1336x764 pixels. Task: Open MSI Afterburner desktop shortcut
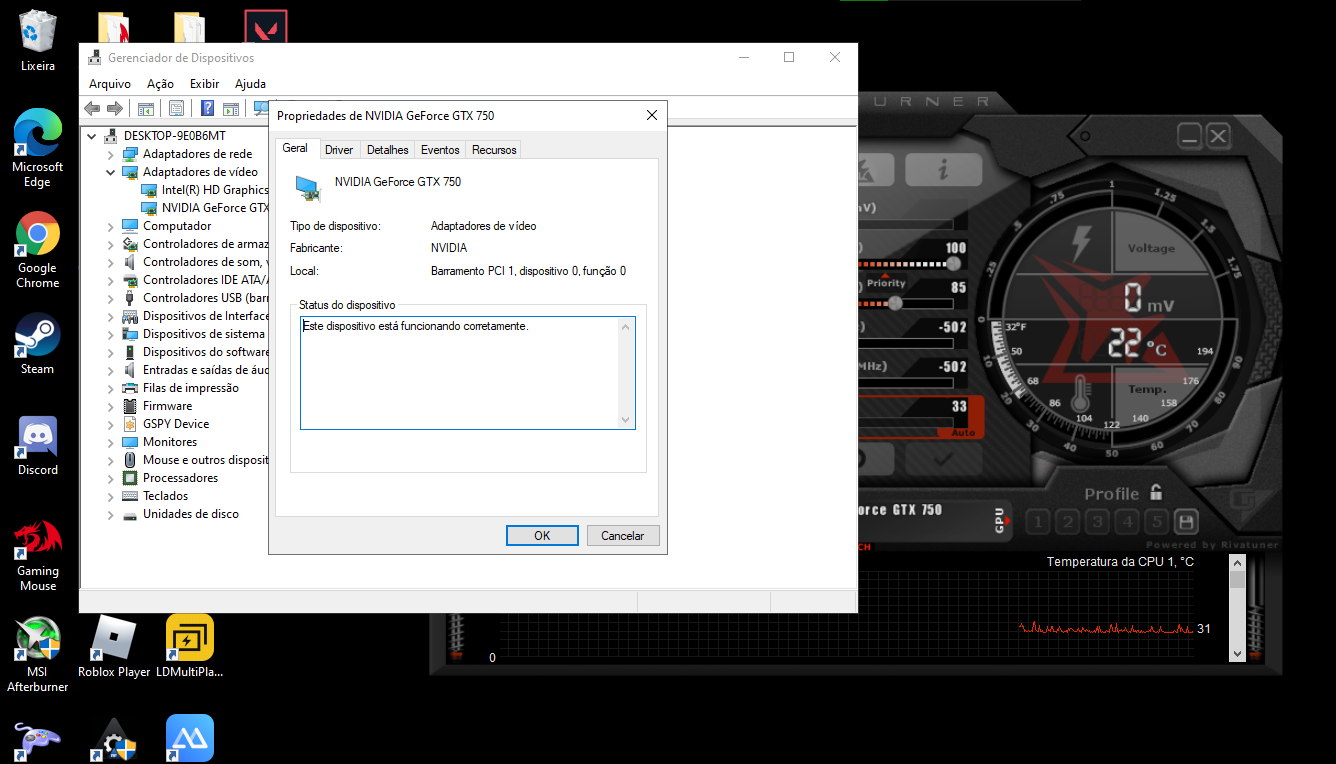pyautogui.click(x=38, y=655)
